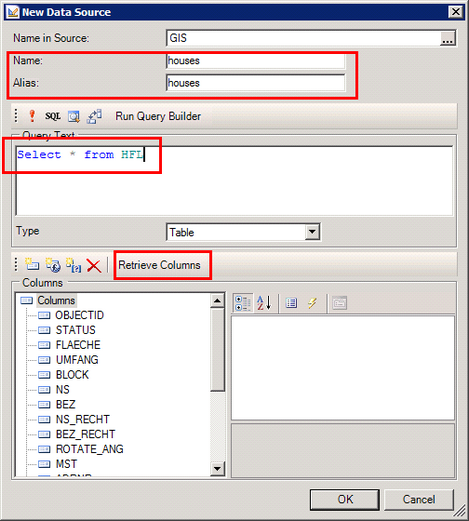Switch property grid to categorized view
The width and height of the screenshot is (469, 521).
(x=242, y=303)
